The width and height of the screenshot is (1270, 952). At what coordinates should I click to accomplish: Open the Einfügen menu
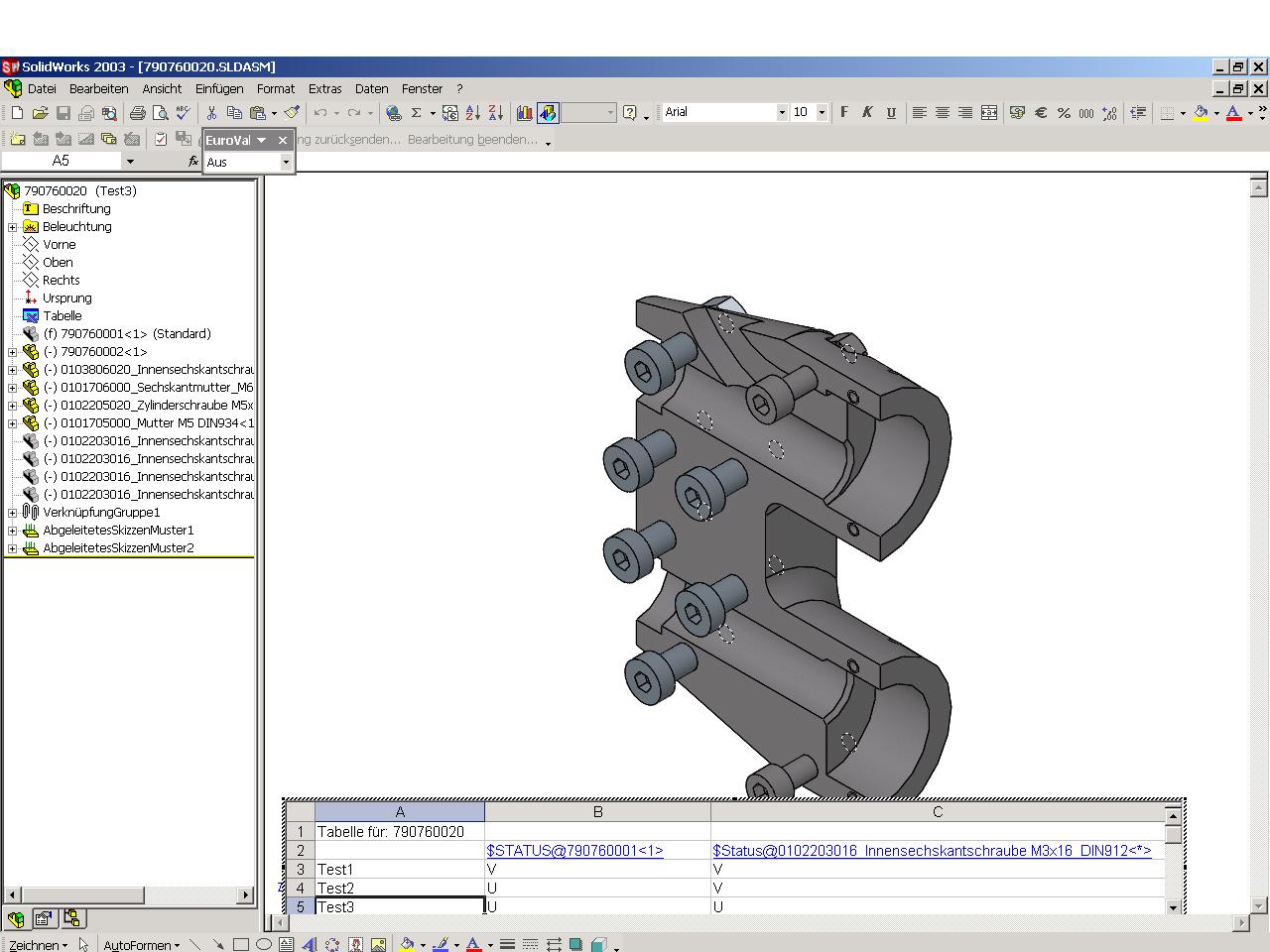(219, 89)
